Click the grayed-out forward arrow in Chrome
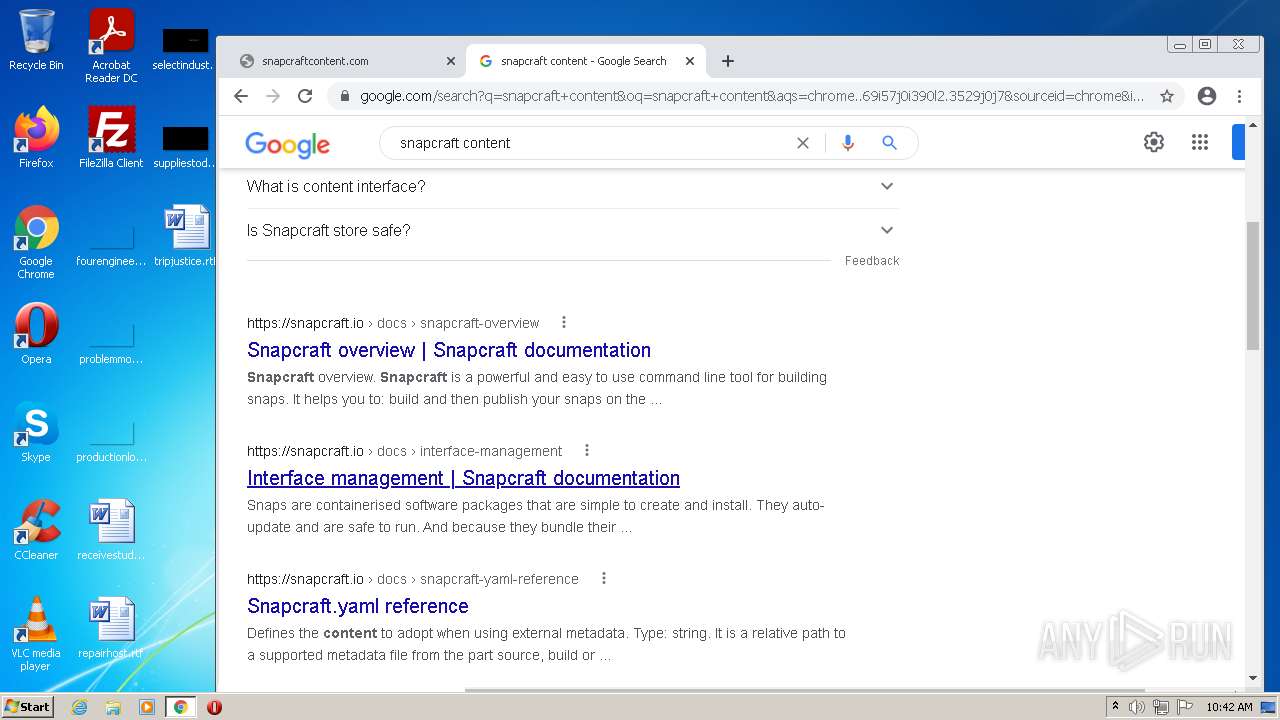This screenshot has height=720, width=1280. [x=273, y=96]
